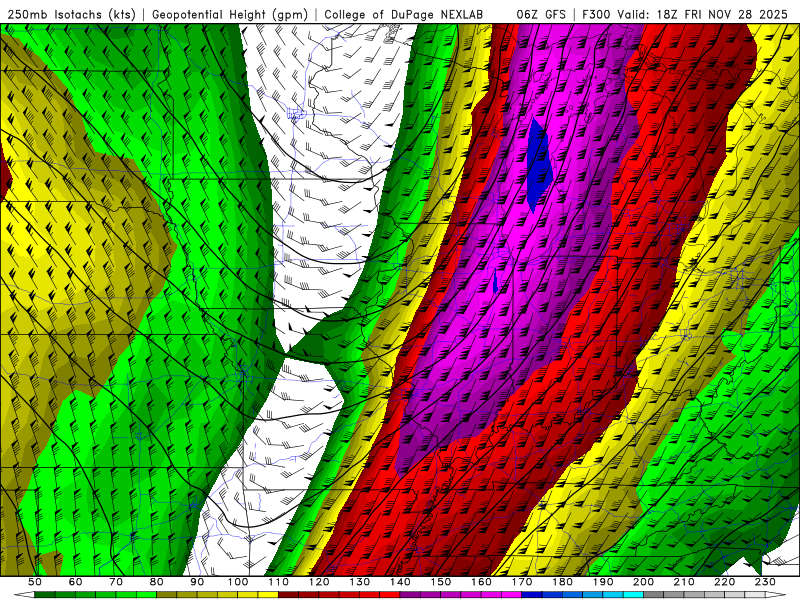Click the colorbar label '190'
The image size is (800, 600).
[x=603, y=582]
